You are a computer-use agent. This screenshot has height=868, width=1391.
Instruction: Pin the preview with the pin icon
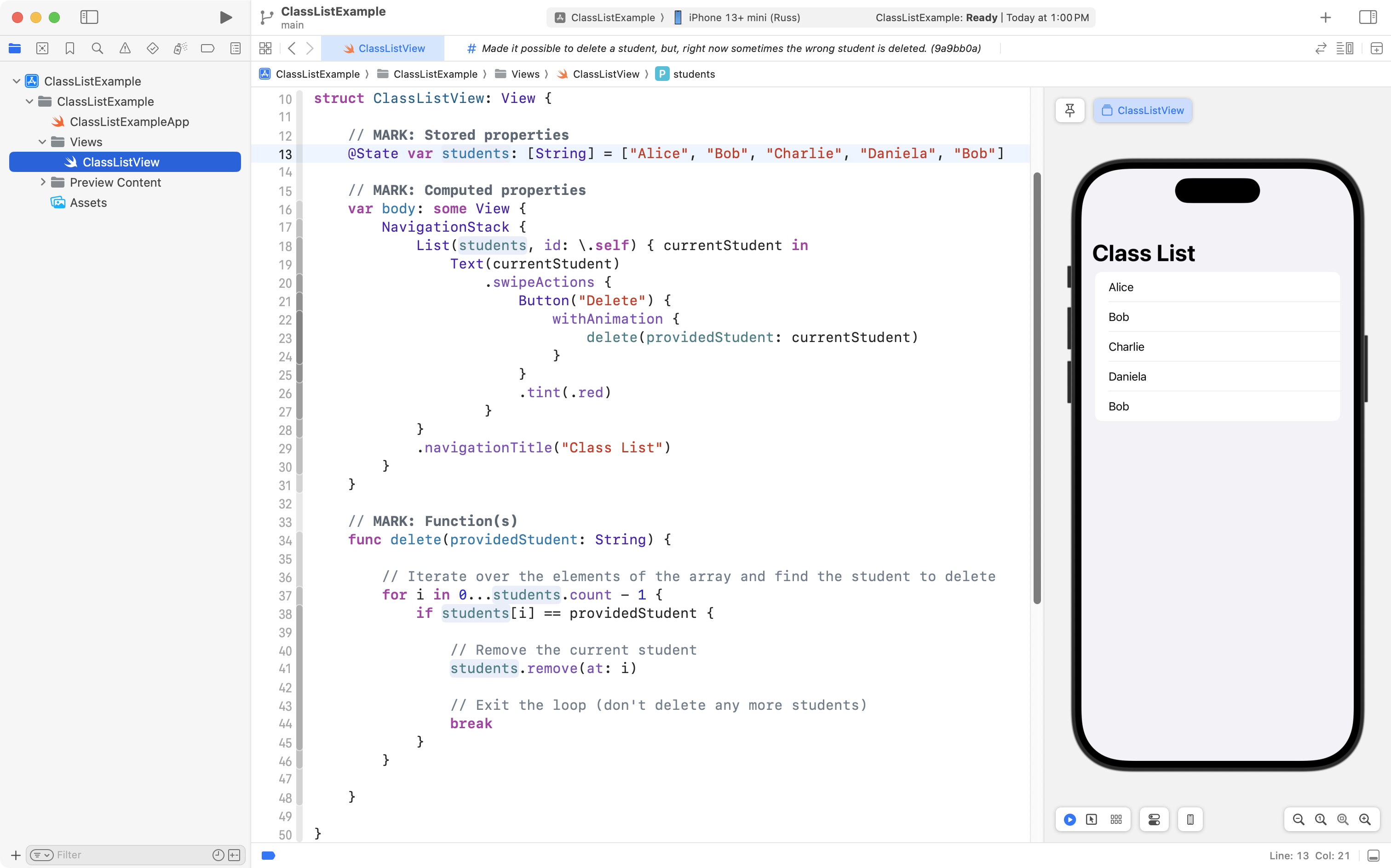[1069, 110]
